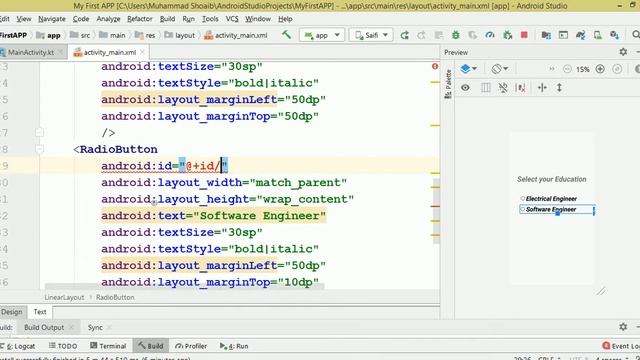Open the Help menu
This screenshot has width=640, height=360.
[x=285, y=19]
